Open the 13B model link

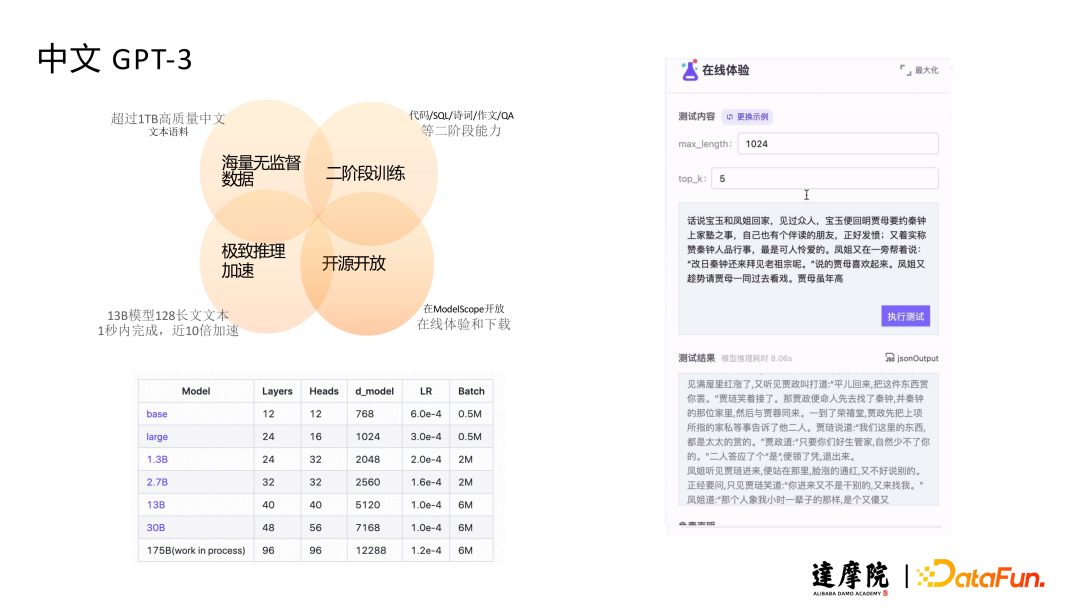156,505
